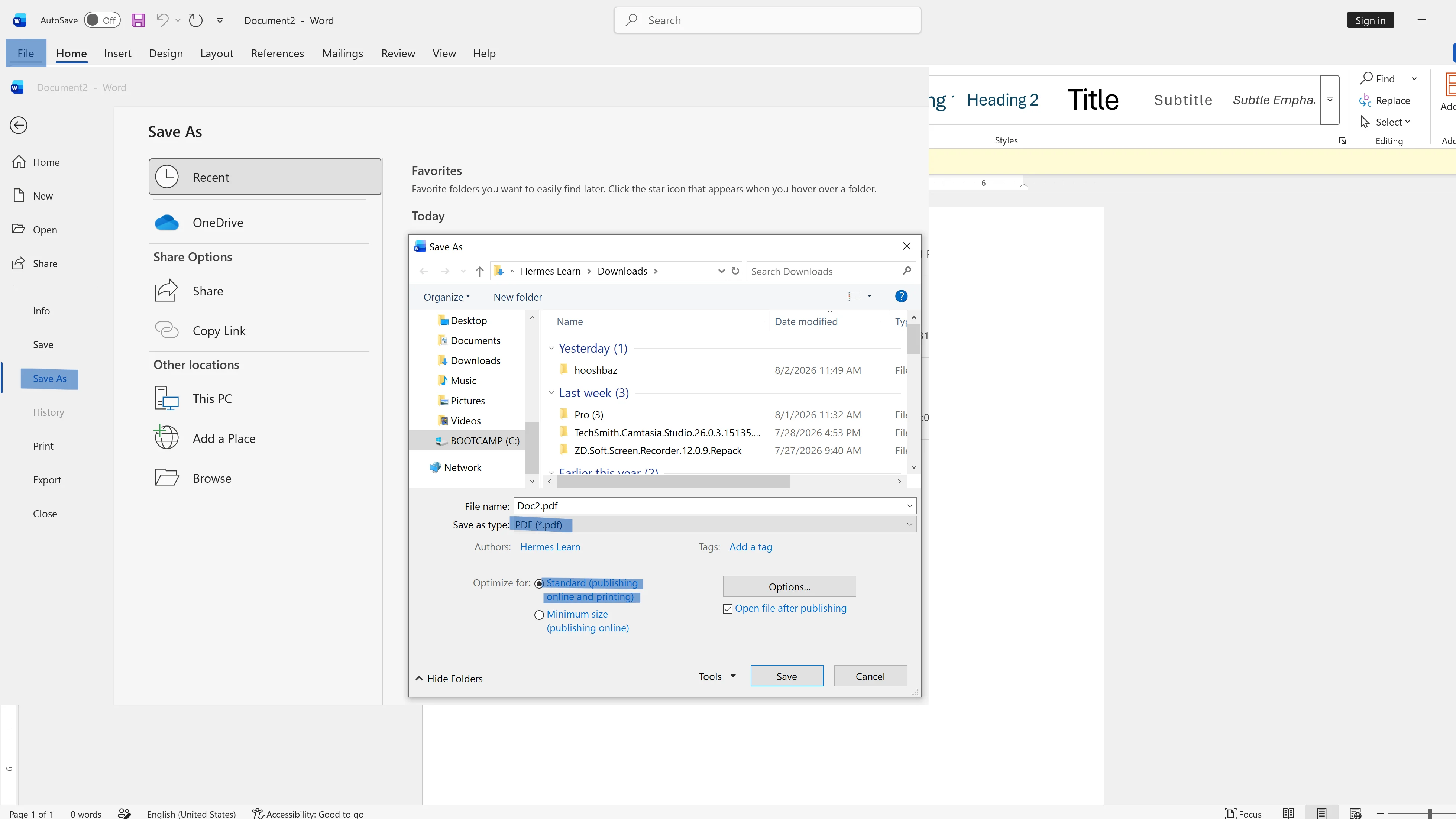Toggle the AutoSave switch
This screenshot has width=1456, height=819.
[x=102, y=20]
